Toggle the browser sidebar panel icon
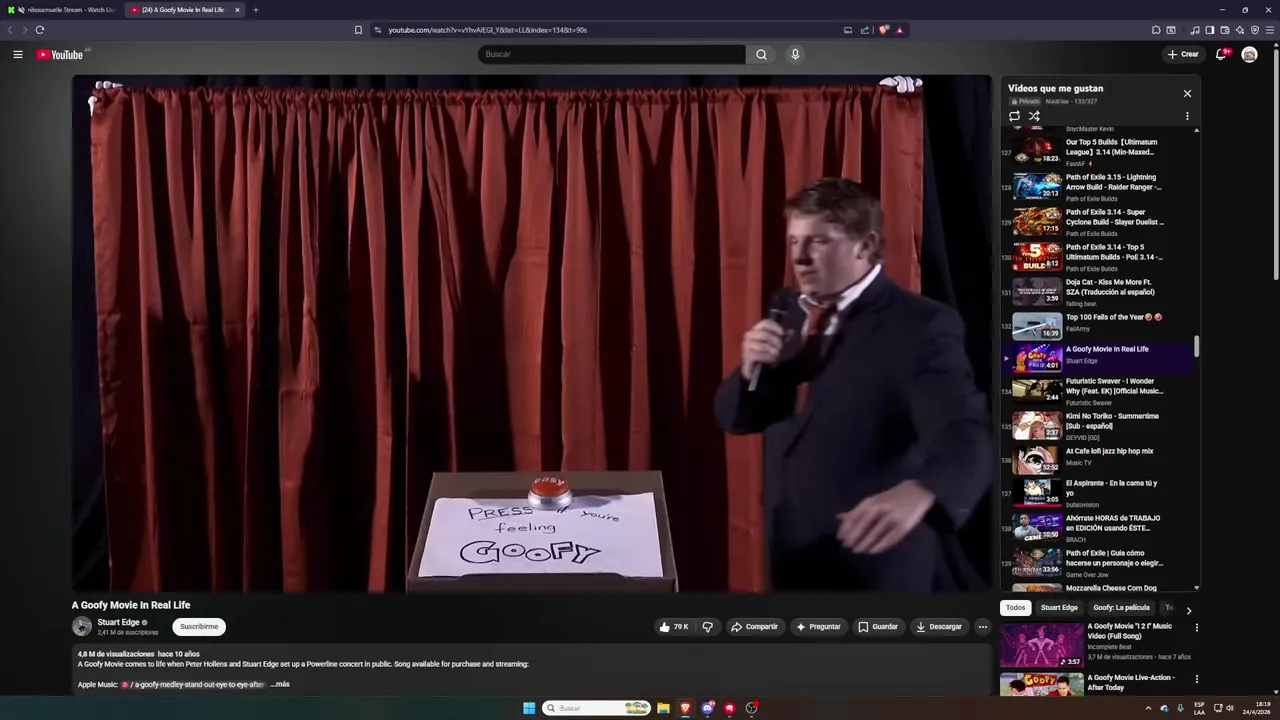Image resolution: width=1280 pixels, height=720 pixels. pyautogui.click(x=1209, y=30)
